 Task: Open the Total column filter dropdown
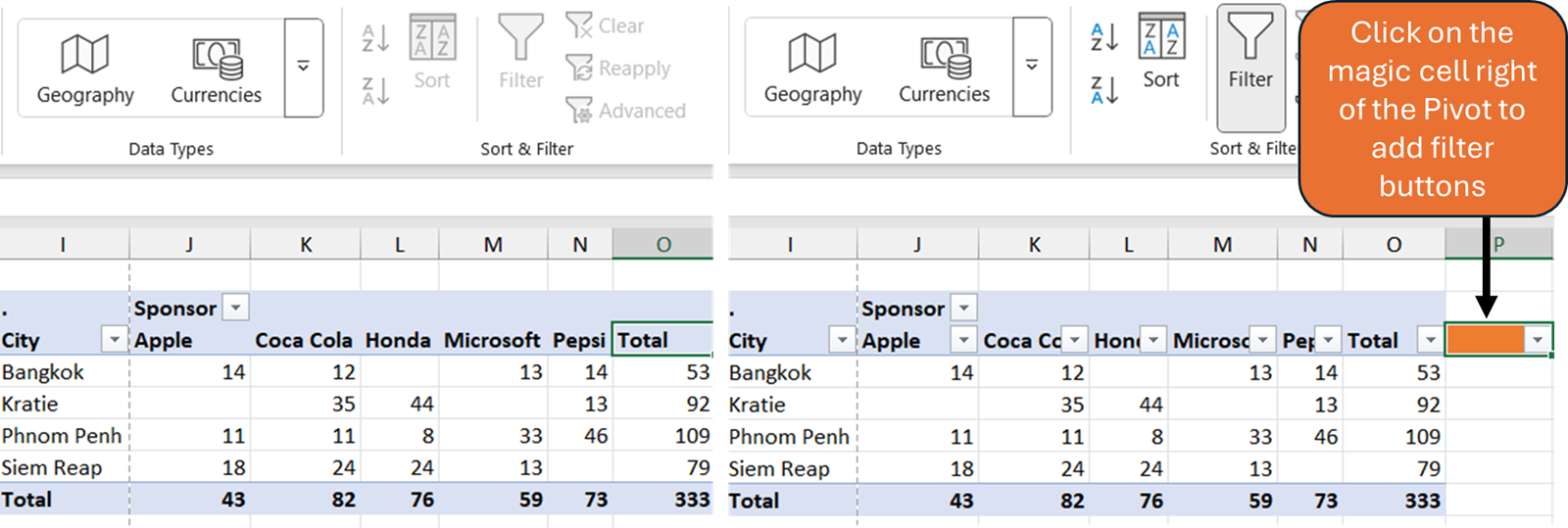tap(1431, 340)
